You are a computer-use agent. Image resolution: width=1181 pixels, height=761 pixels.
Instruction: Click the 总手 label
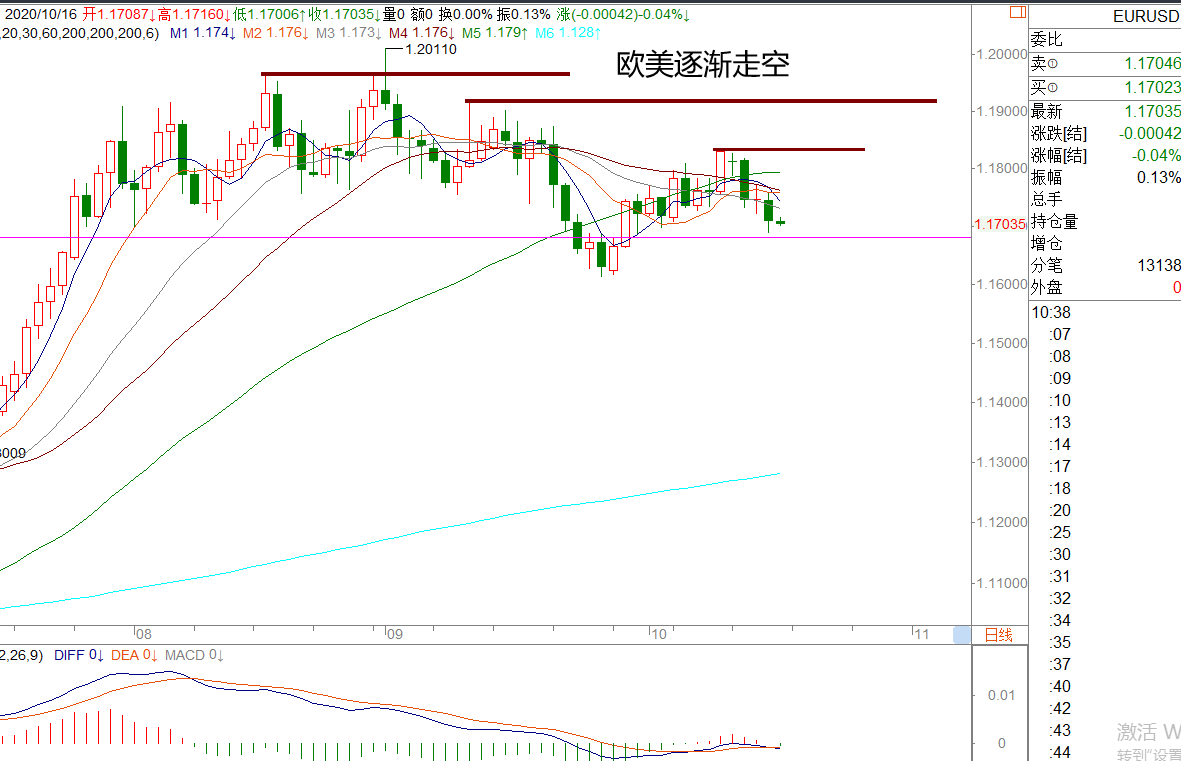click(1046, 199)
